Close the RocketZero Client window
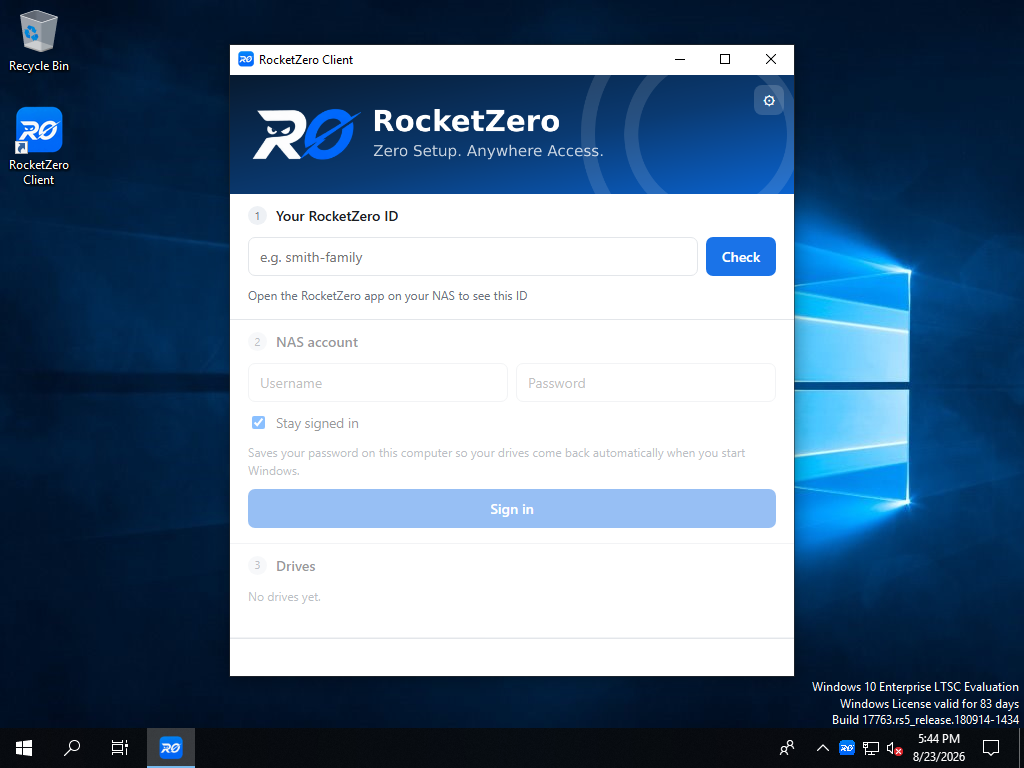The image size is (1024, 768). pyautogui.click(x=771, y=59)
